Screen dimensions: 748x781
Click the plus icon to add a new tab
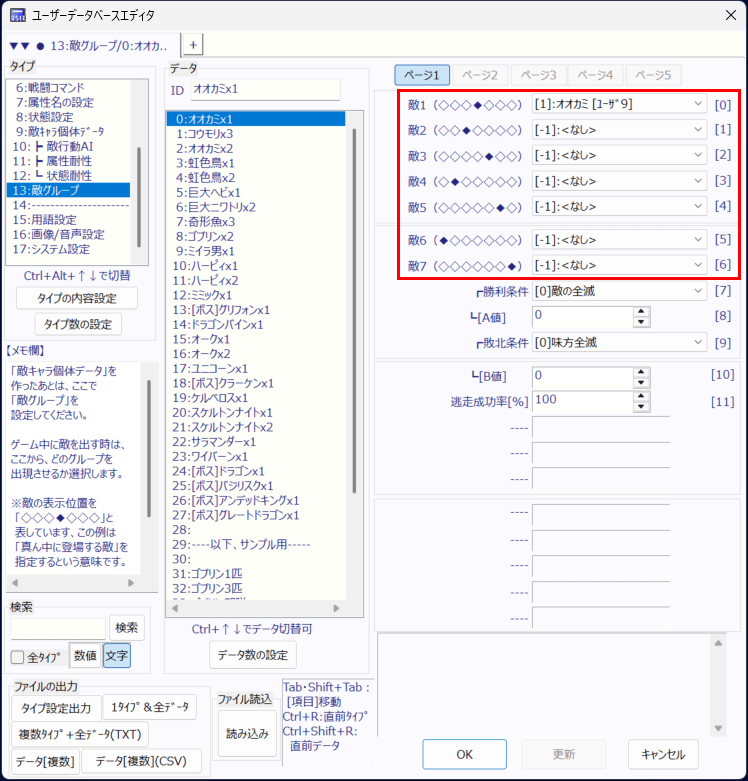point(193,44)
